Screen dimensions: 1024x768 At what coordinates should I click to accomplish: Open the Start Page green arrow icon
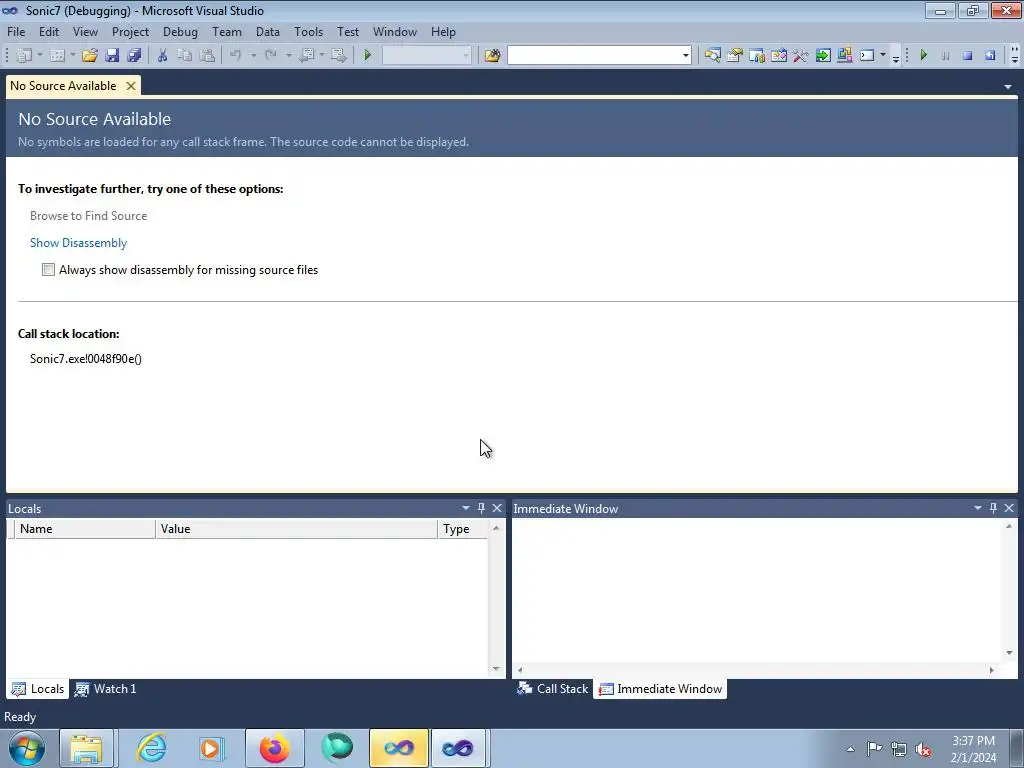click(823, 56)
